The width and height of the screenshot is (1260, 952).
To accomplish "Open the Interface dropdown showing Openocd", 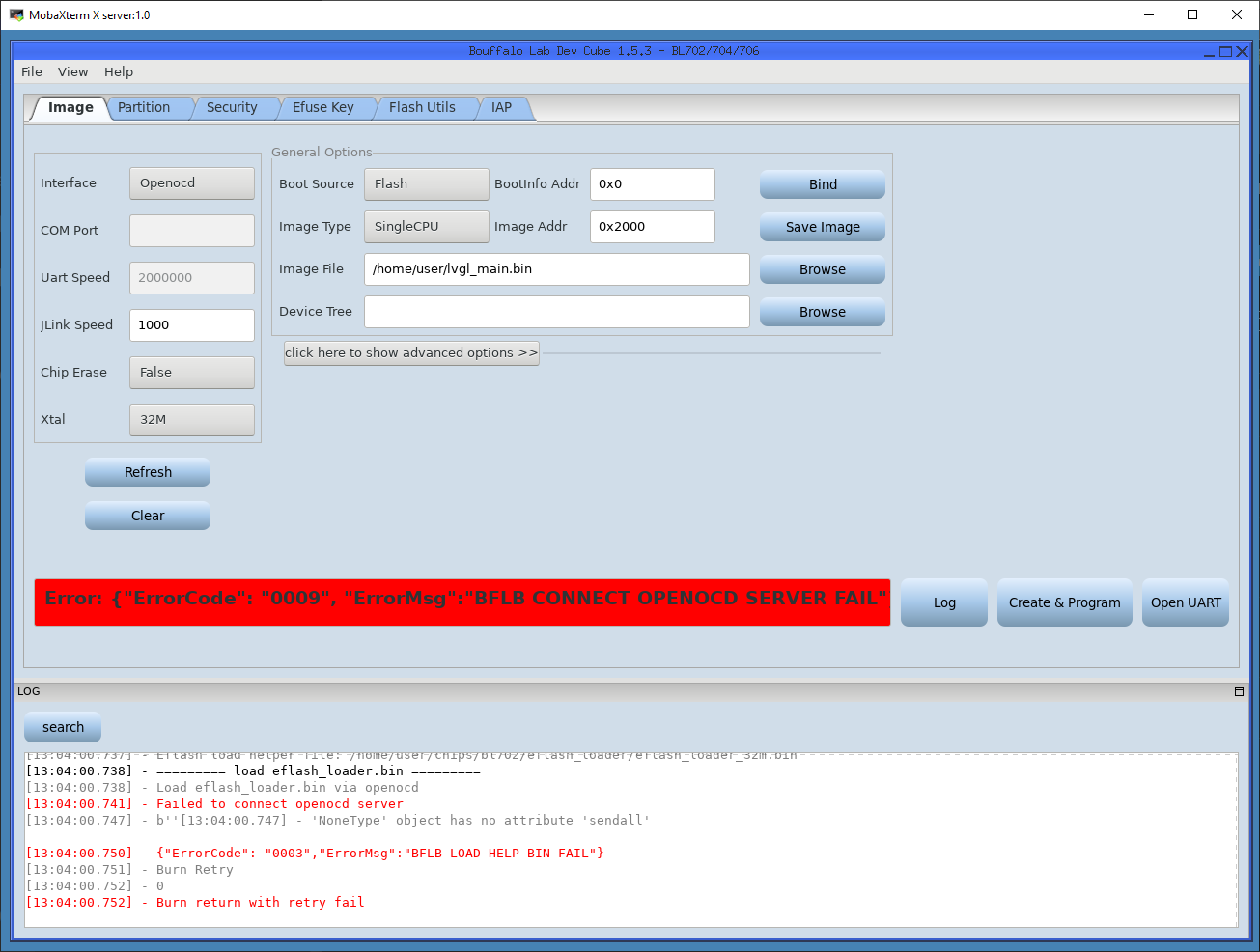I will tap(192, 183).
